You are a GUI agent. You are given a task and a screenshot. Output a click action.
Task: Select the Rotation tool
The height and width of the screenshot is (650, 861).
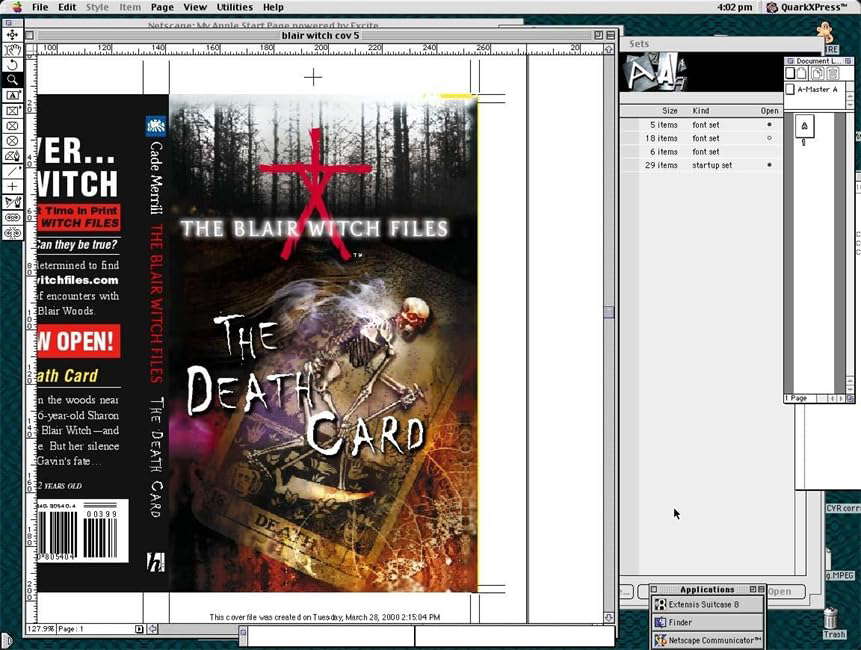[x=12, y=65]
